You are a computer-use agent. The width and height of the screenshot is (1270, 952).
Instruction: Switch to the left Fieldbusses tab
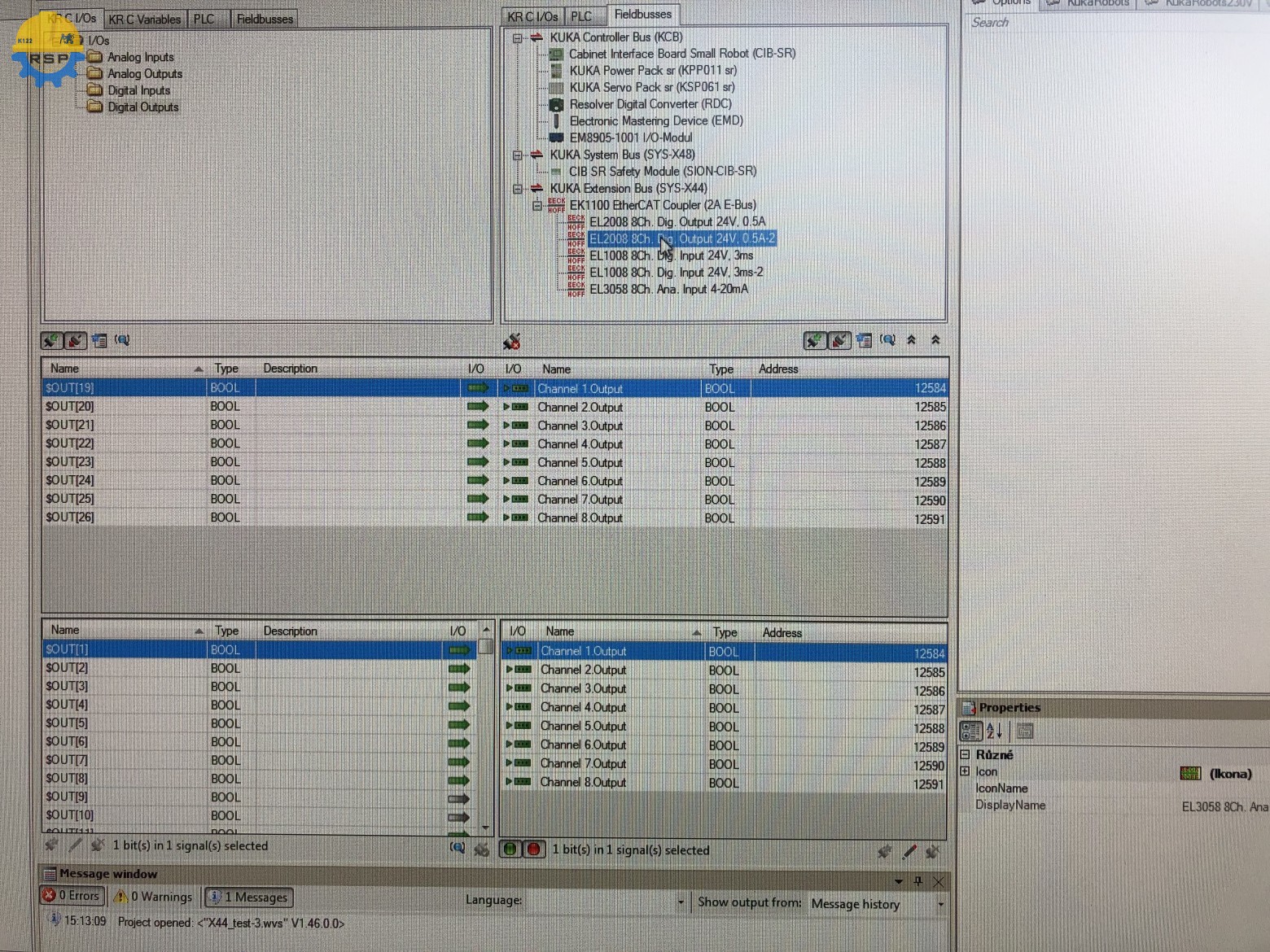pyautogui.click(x=265, y=19)
